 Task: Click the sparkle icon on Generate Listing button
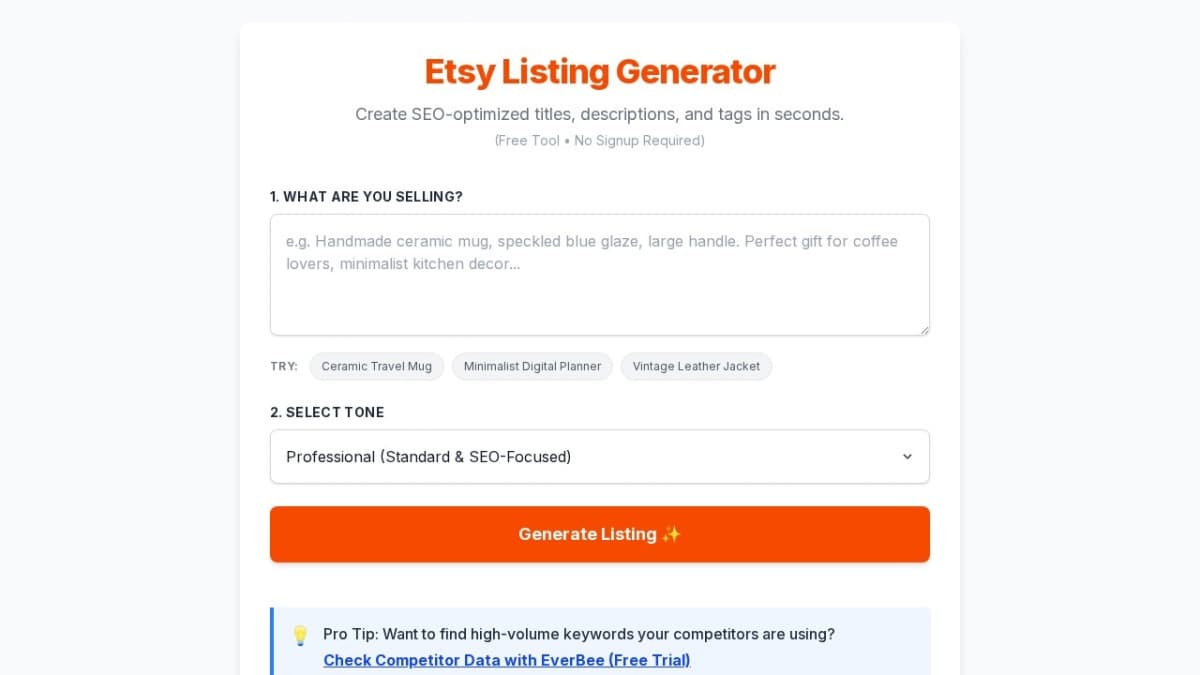tap(671, 534)
